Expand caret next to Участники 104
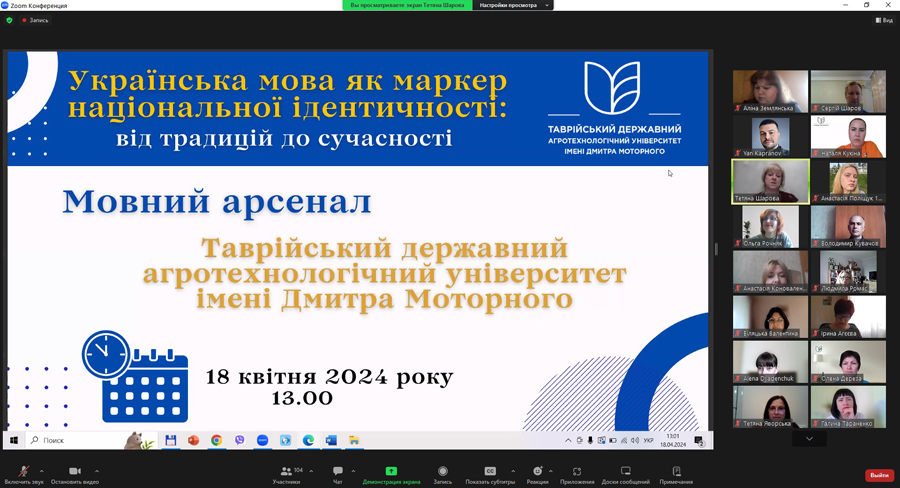The height and width of the screenshot is (488, 900). pos(311,471)
